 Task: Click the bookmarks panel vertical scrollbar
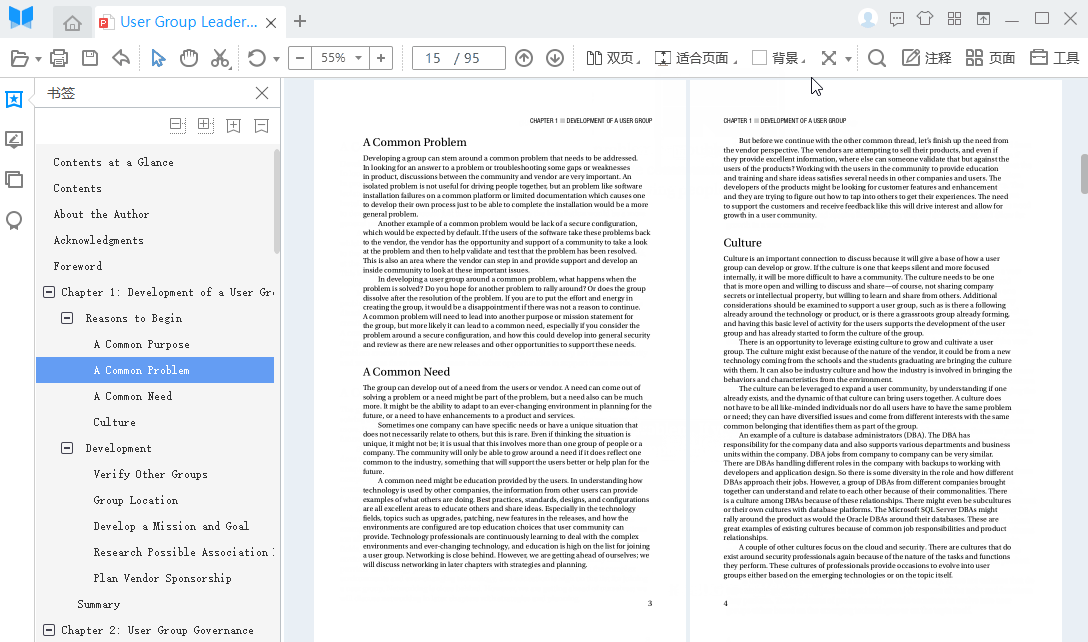click(277, 201)
